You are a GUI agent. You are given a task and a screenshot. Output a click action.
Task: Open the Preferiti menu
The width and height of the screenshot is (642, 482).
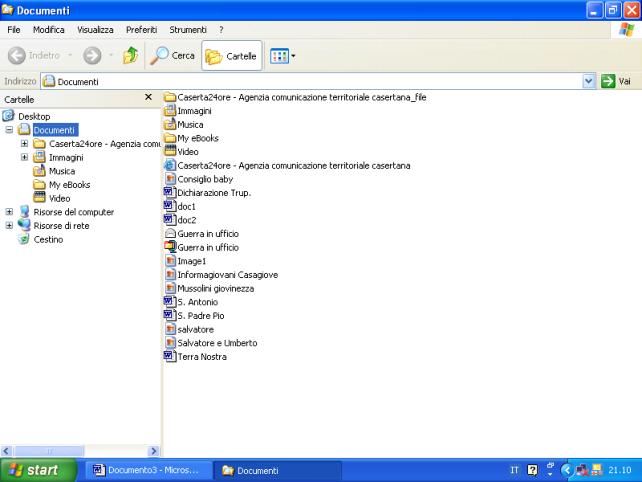[141, 30]
